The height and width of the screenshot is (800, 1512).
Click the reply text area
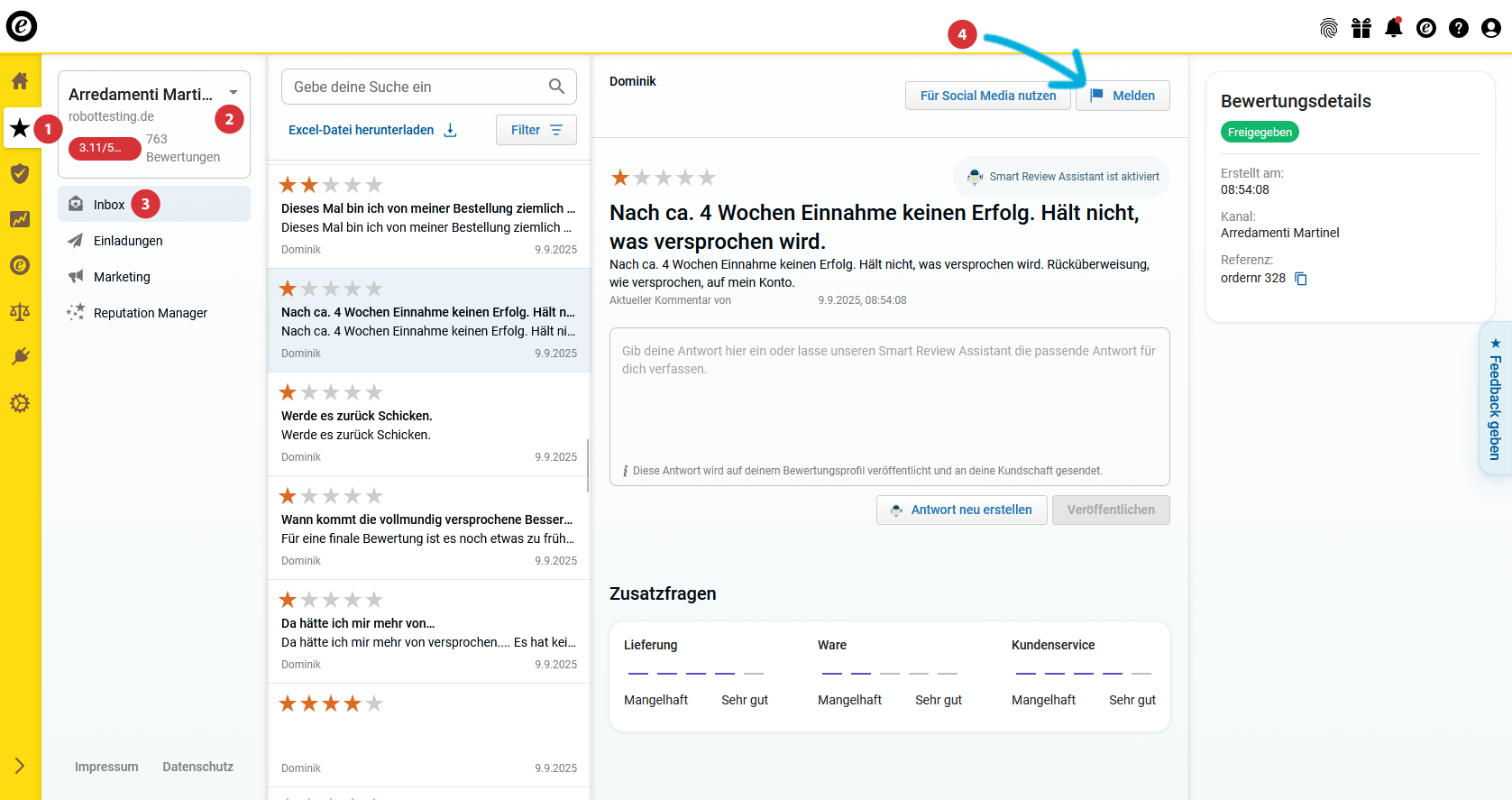tap(889, 397)
